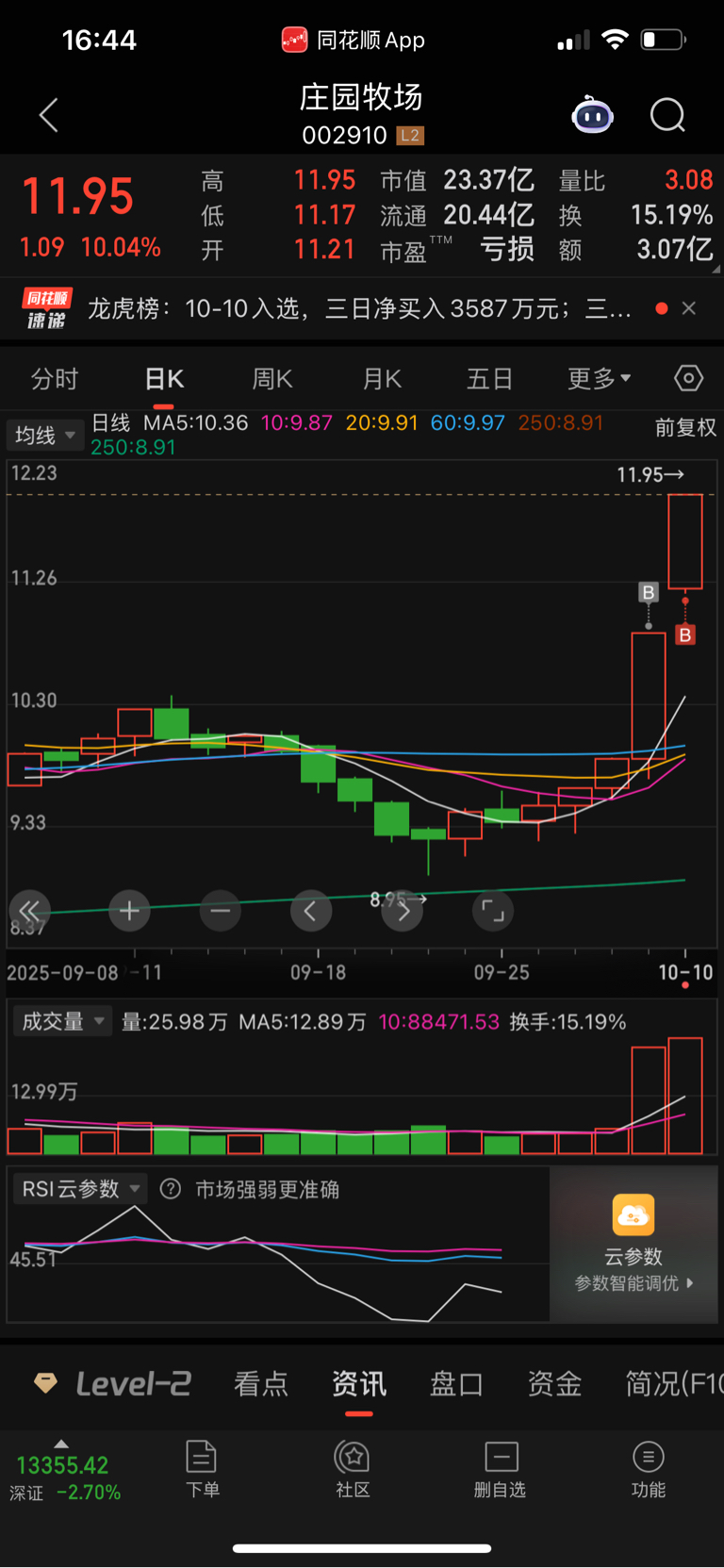The image size is (724, 1568).
Task: Tap the latest red candlestick at 11.95
Action: 685,541
